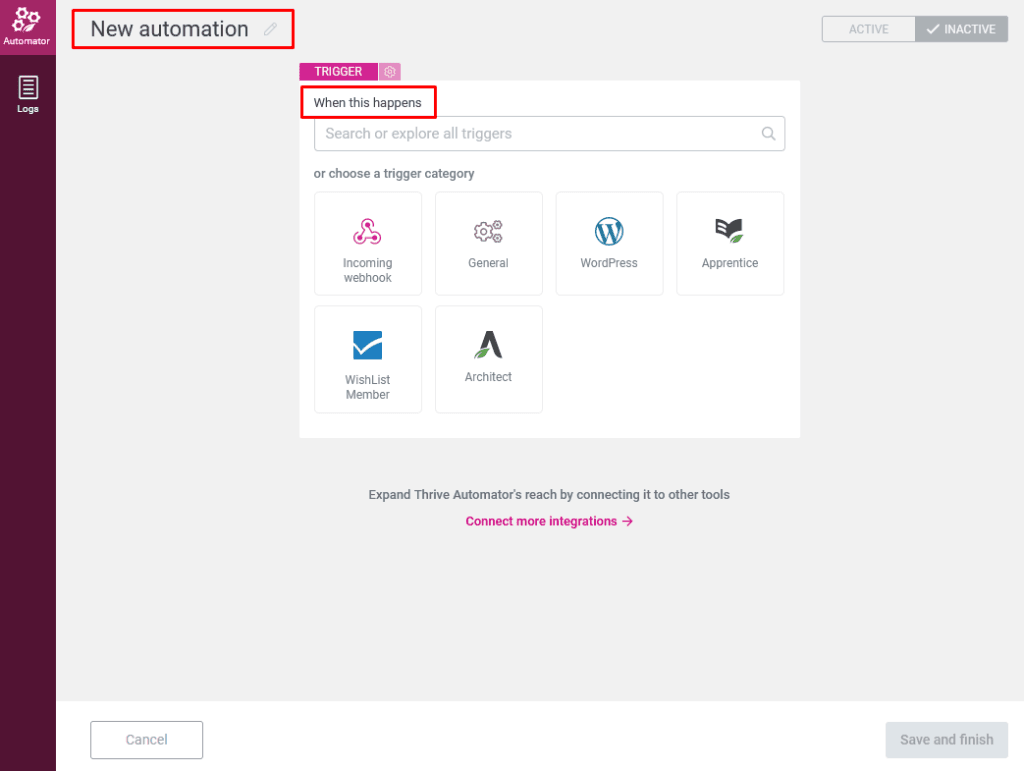The width and height of the screenshot is (1024, 771).
Task: Open the Logs sidebar icon
Action: tap(27, 95)
